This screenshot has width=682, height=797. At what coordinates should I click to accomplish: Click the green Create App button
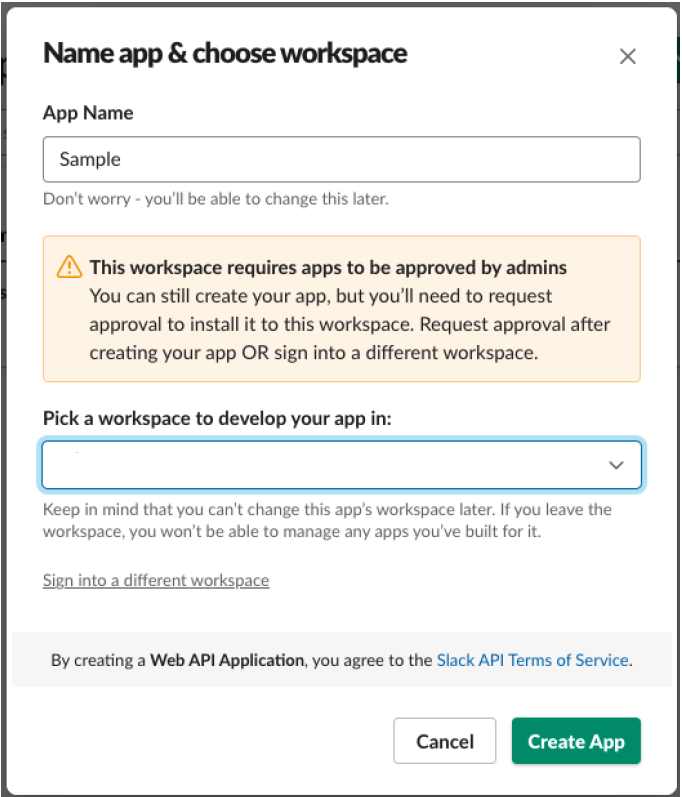pos(576,741)
